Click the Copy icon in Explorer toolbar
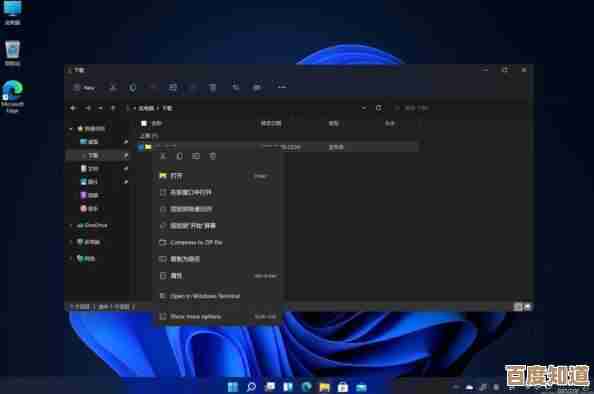The width and height of the screenshot is (594, 394). click(133, 88)
